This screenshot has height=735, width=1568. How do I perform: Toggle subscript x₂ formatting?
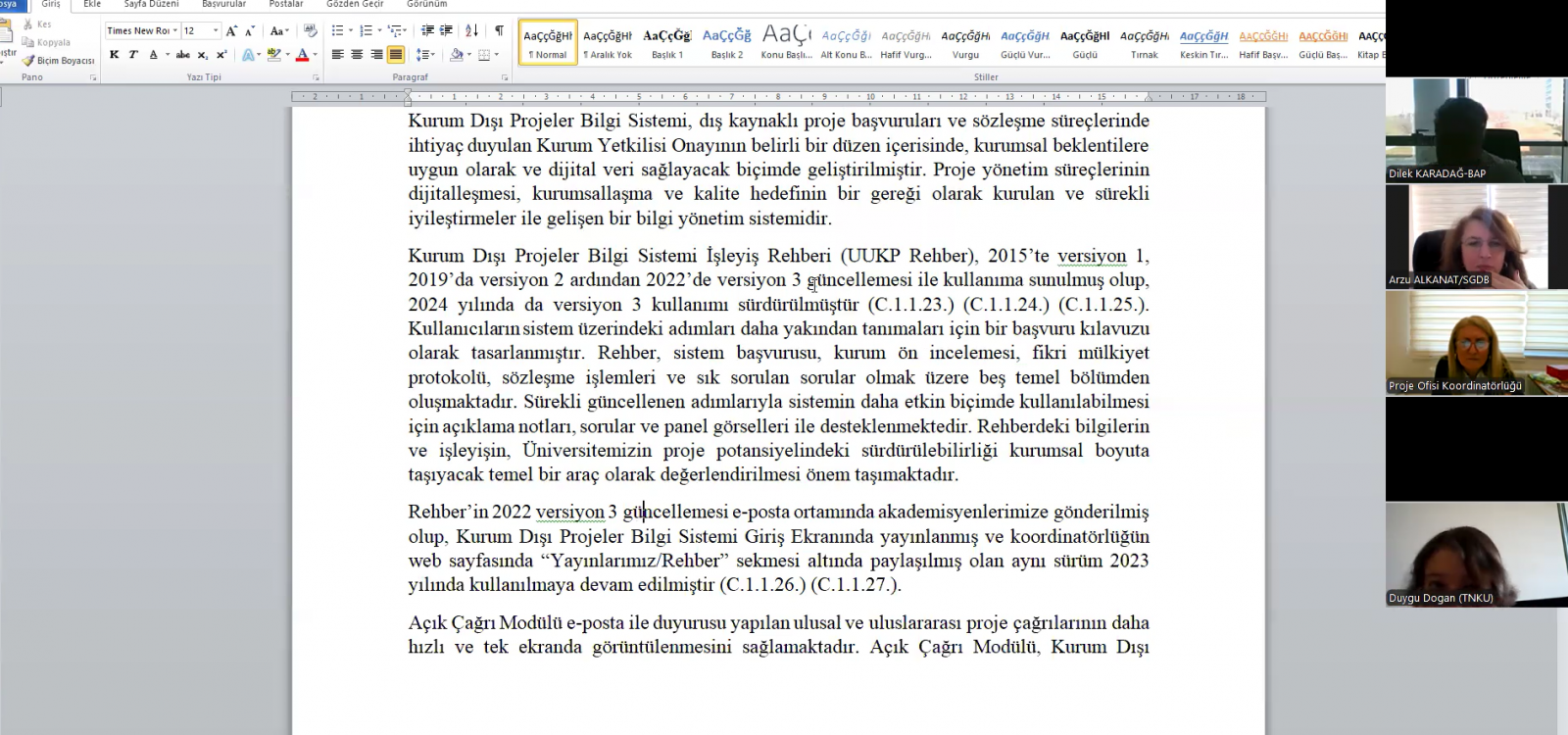click(202, 55)
